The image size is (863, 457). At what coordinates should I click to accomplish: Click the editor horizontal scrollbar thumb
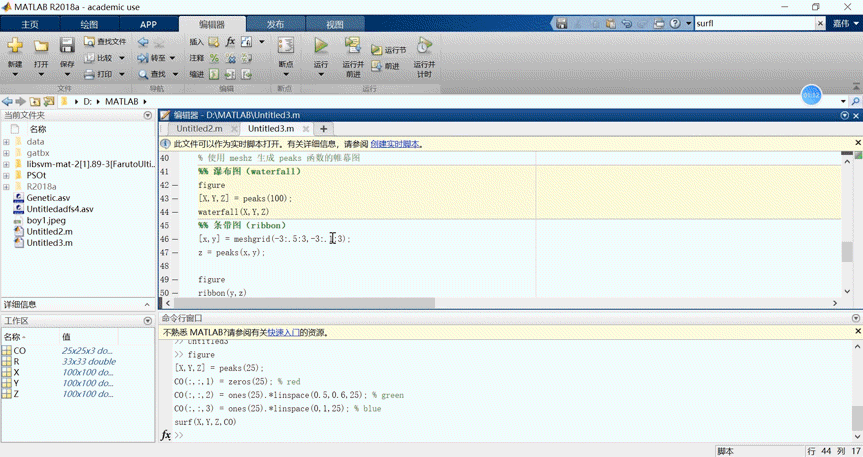pos(304,303)
